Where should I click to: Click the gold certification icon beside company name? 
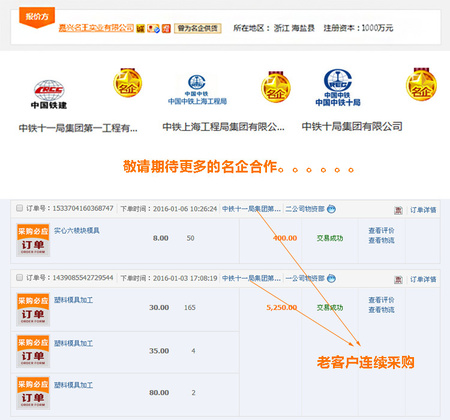[141, 28]
